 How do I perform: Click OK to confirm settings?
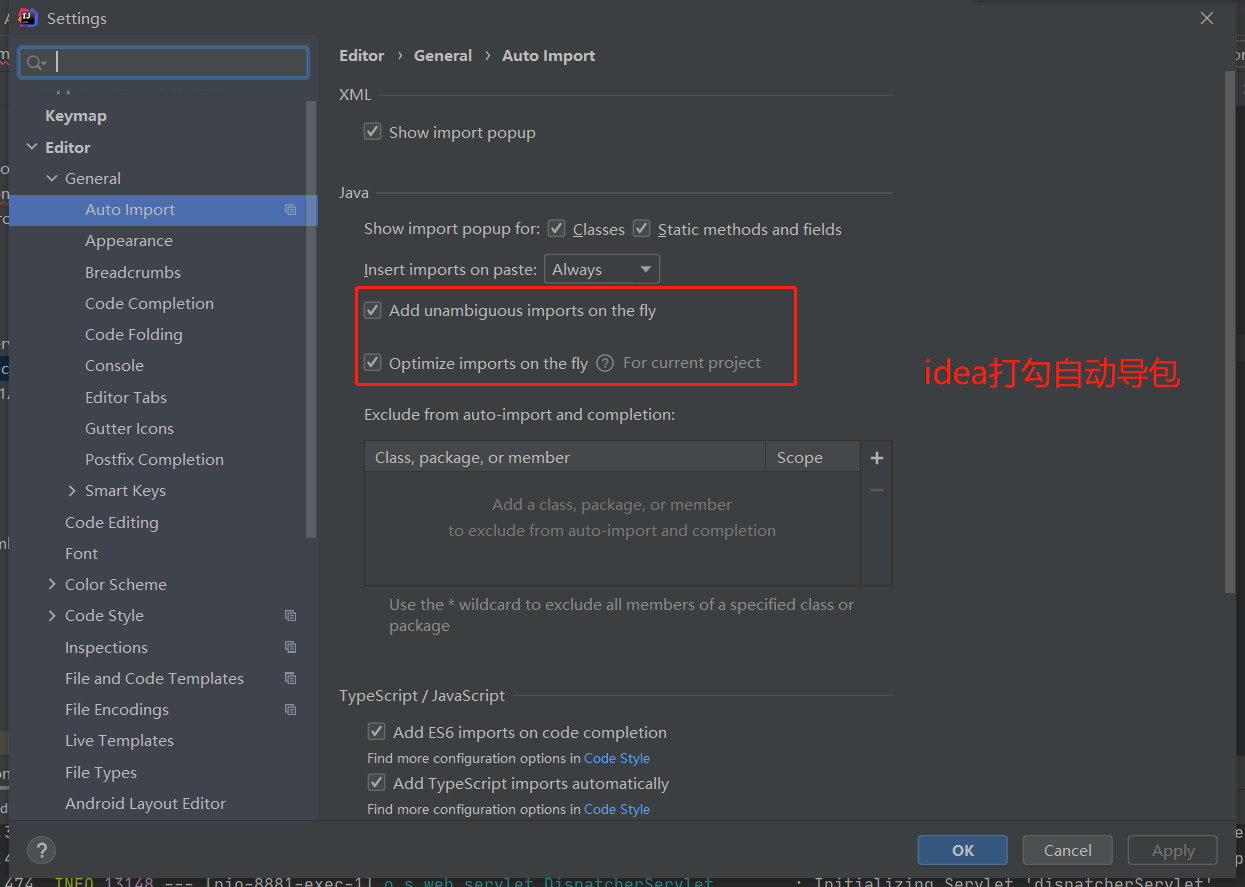point(963,850)
